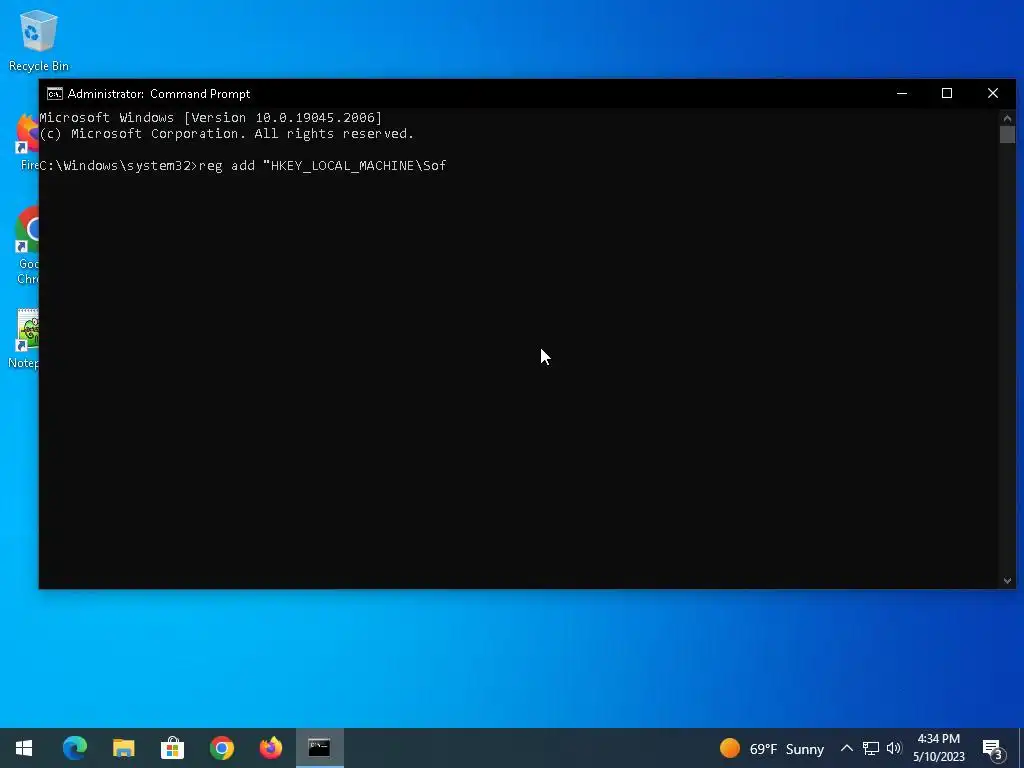Open the network status tray icon
The width and height of the screenshot is (1024, 768).
click(x=871, y=748)
